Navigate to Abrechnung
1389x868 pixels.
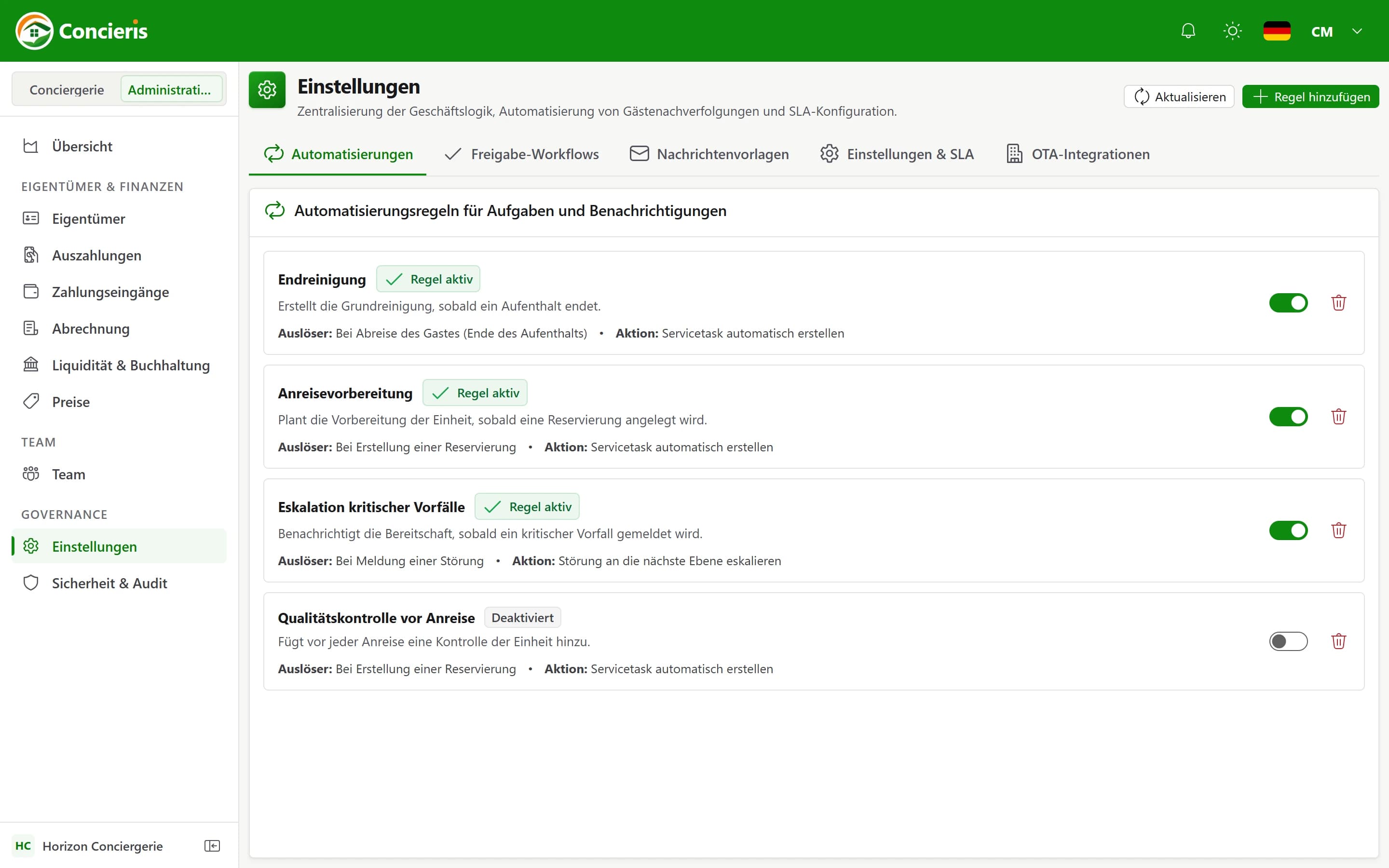click(x=119, y=329)
